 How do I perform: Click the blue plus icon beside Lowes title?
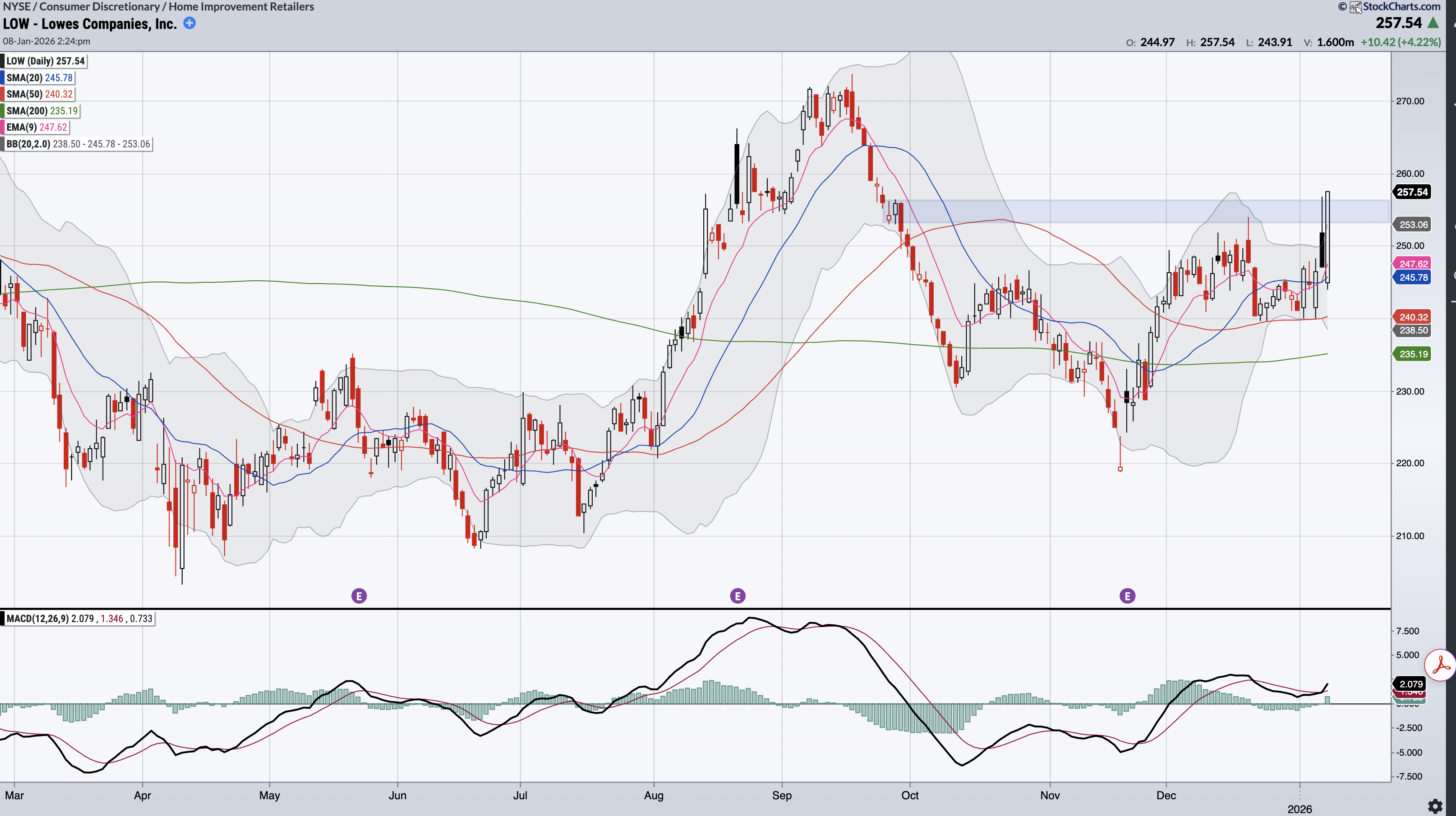(190, 23)
